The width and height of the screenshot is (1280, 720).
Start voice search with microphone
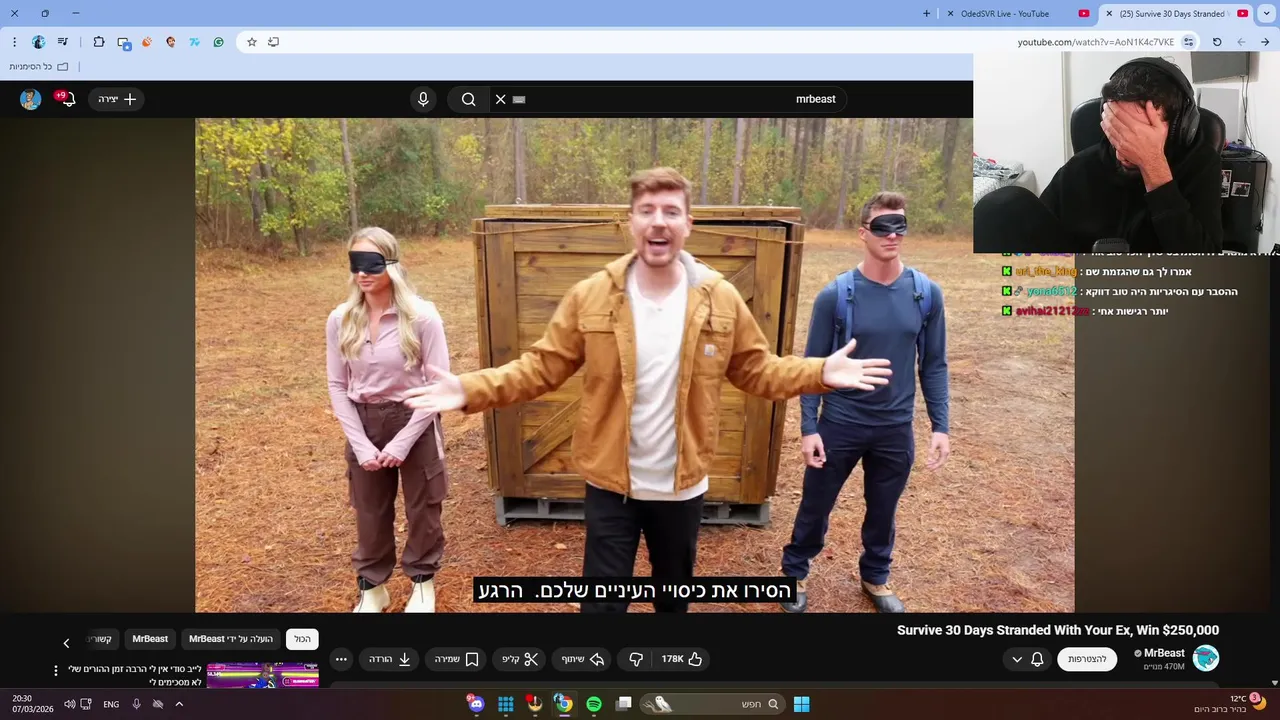tap(423, 99)
